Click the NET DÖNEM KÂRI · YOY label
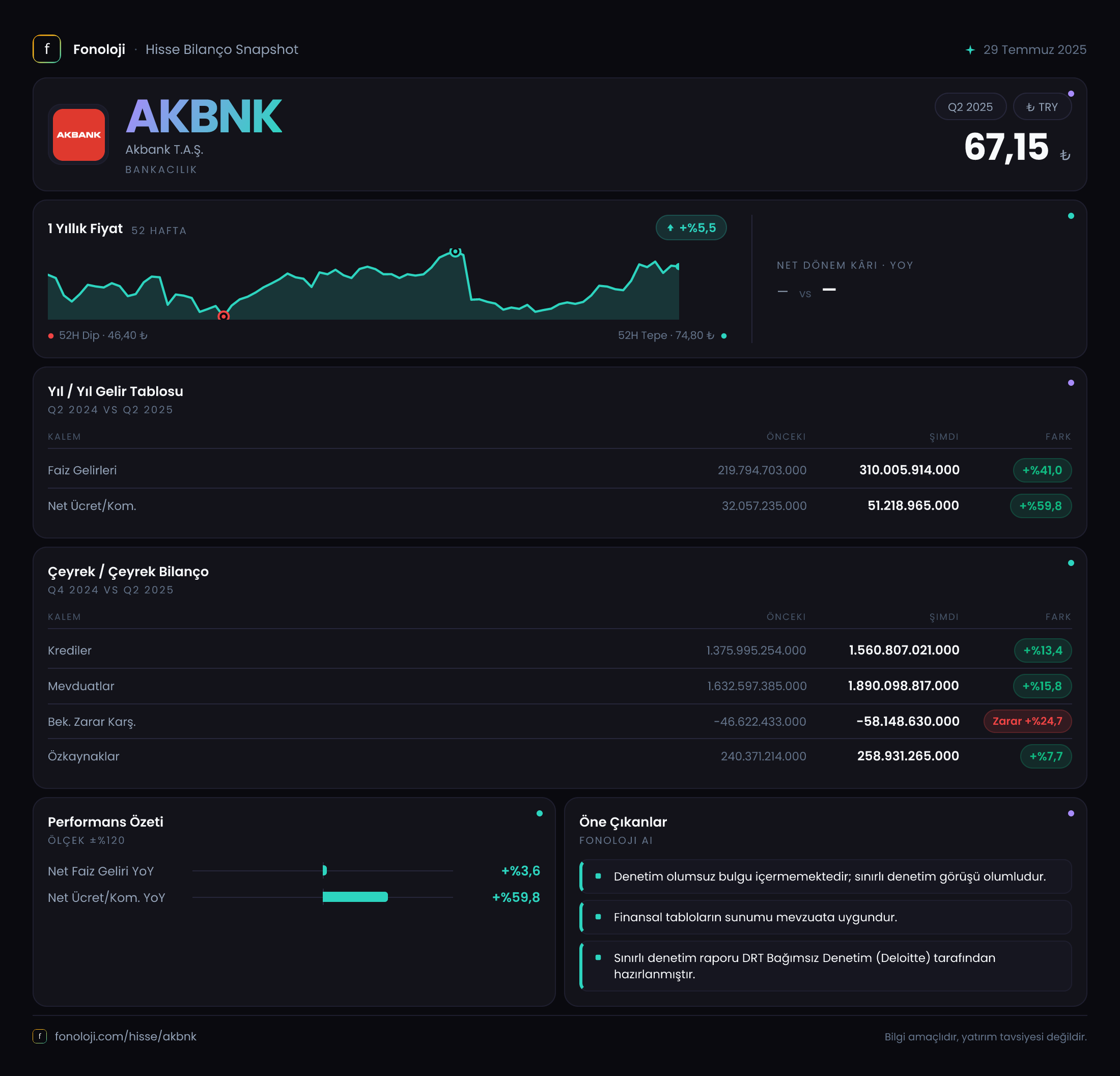Image resolution: width=1120 pixels, height=1076 pixels. pos(845,265)
